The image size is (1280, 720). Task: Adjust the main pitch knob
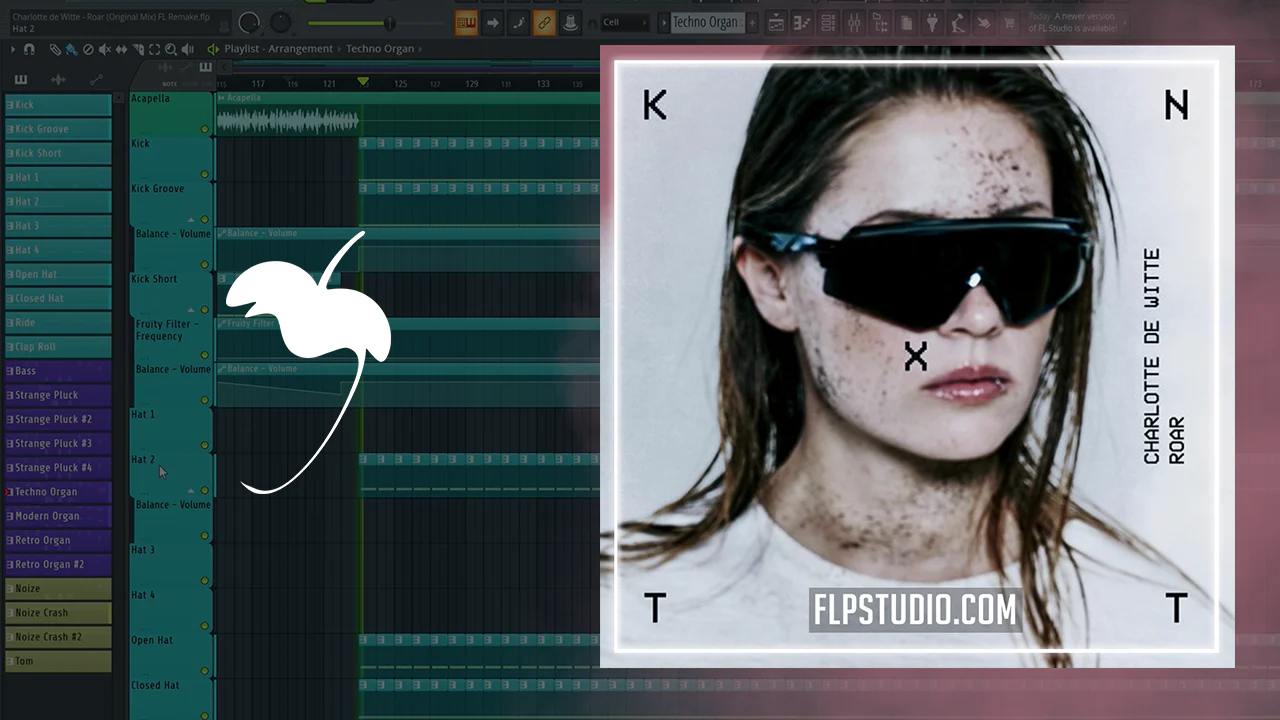281,22
